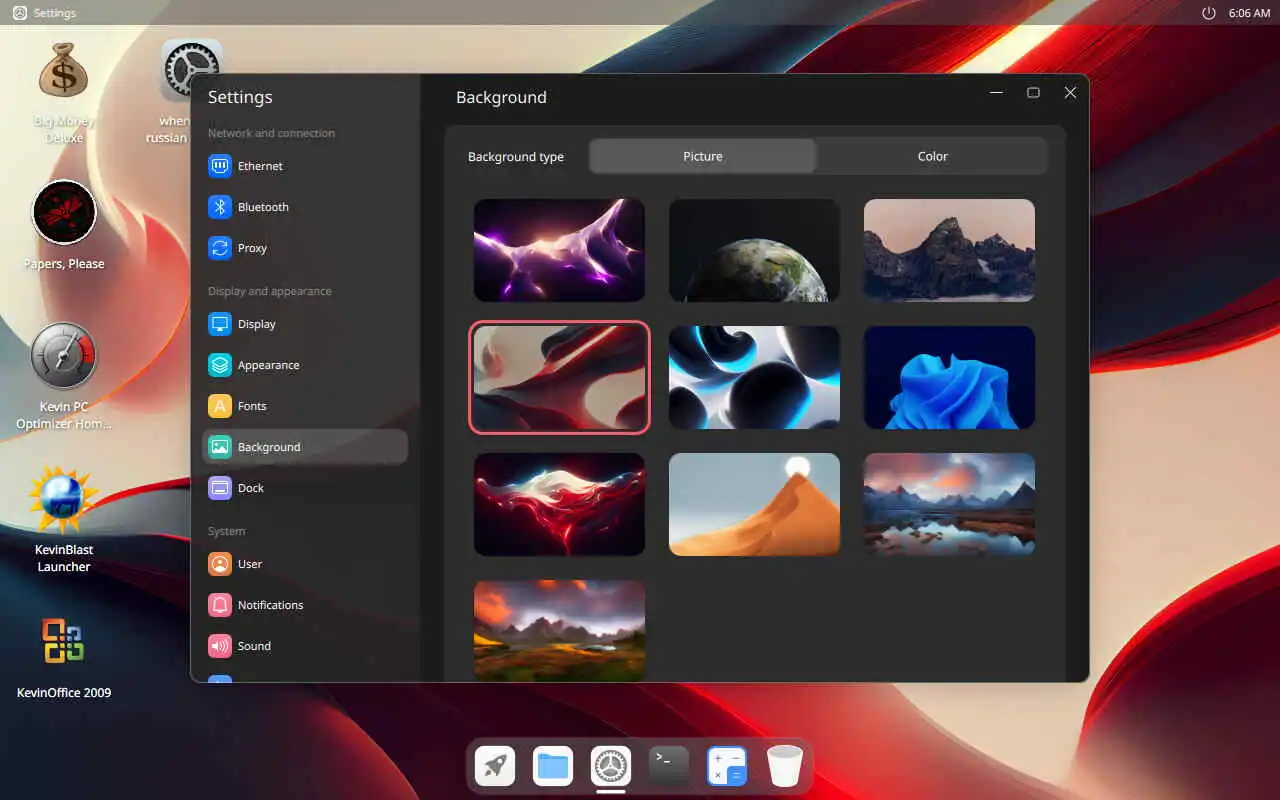Open the User settings icon
Viewport: 1280px width, 800px height.
[x=220, y=564]
